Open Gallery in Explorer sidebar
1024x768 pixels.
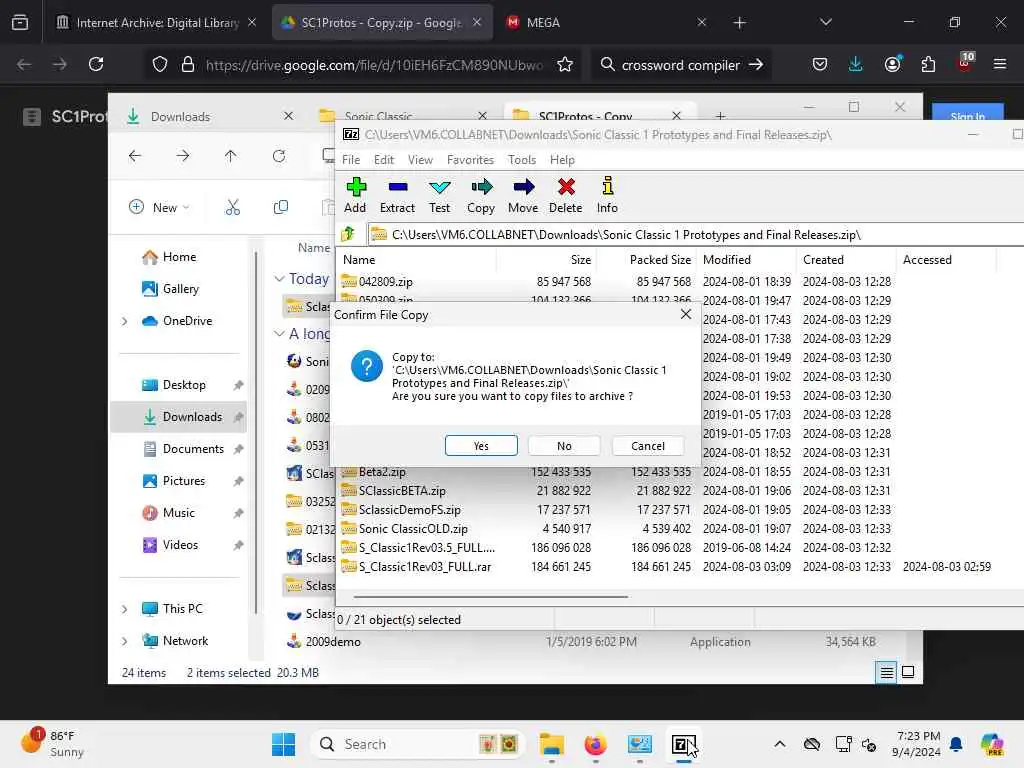(170, 289)
